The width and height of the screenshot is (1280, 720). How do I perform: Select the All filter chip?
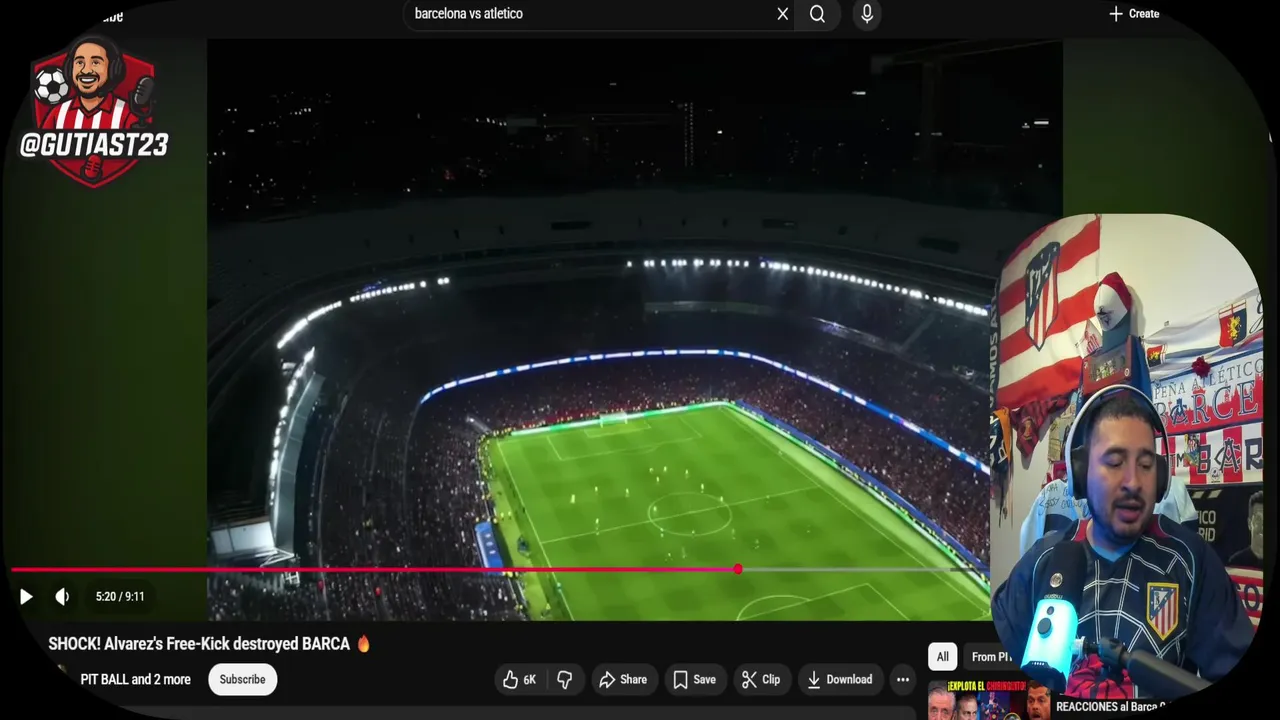point(942,657)
